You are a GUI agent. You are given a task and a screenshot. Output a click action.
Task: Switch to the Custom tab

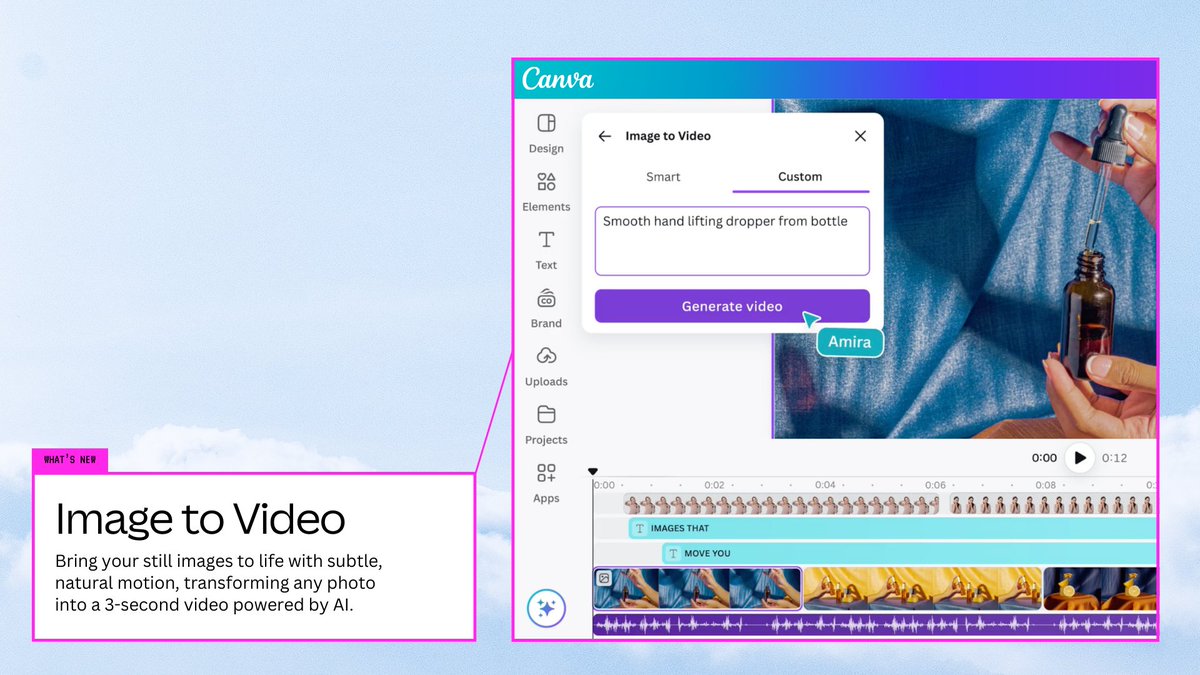800,177
